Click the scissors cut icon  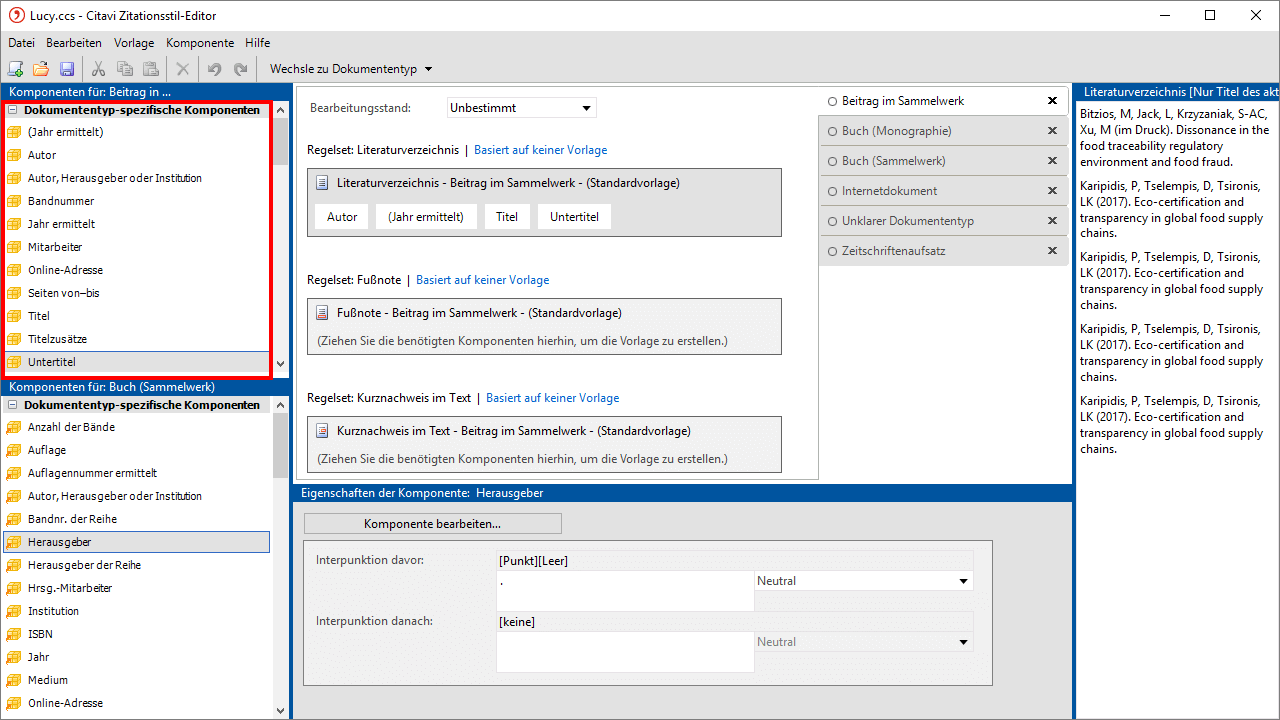pos(98,69)
